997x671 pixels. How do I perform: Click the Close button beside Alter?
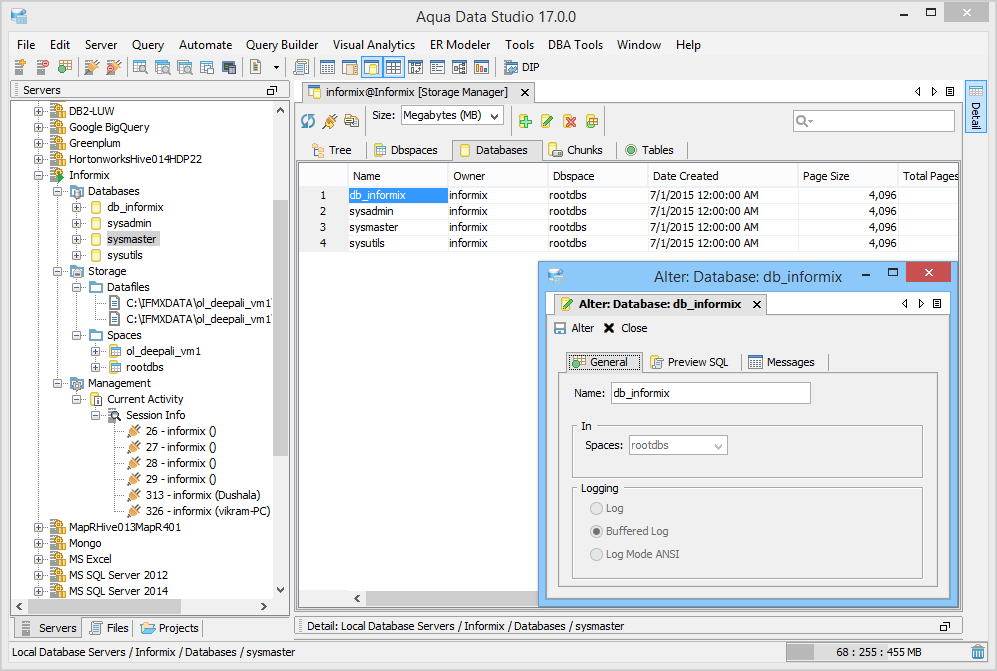point(625,328)
